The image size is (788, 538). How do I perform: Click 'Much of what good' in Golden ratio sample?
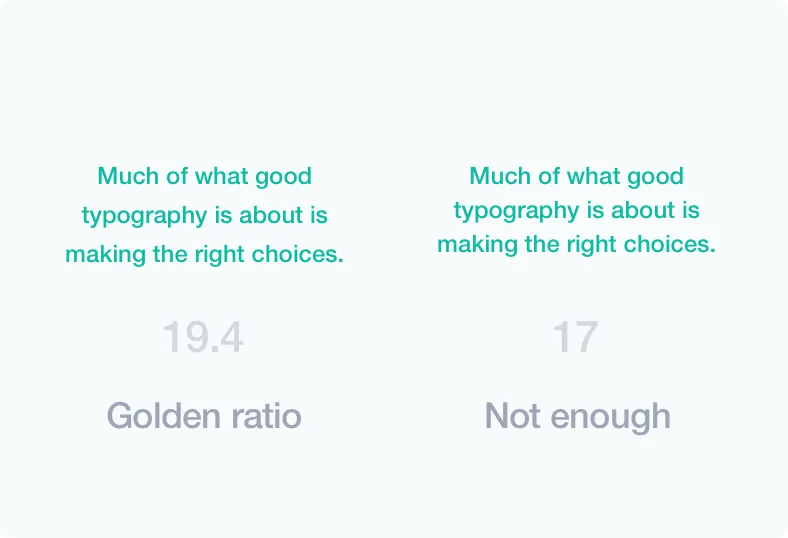point(204,177)
